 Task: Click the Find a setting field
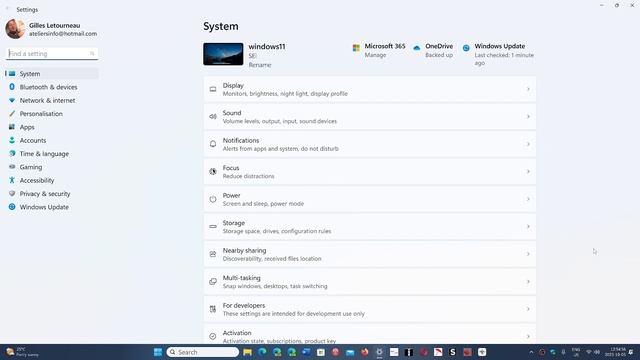coord(52,53)
